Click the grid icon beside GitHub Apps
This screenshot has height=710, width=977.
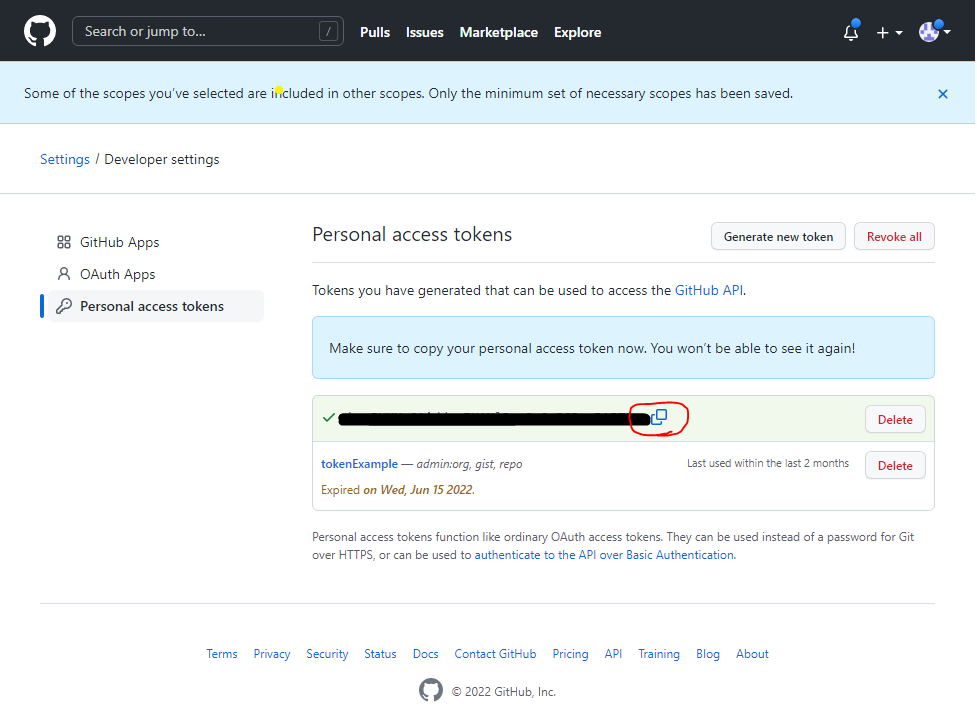64,242
